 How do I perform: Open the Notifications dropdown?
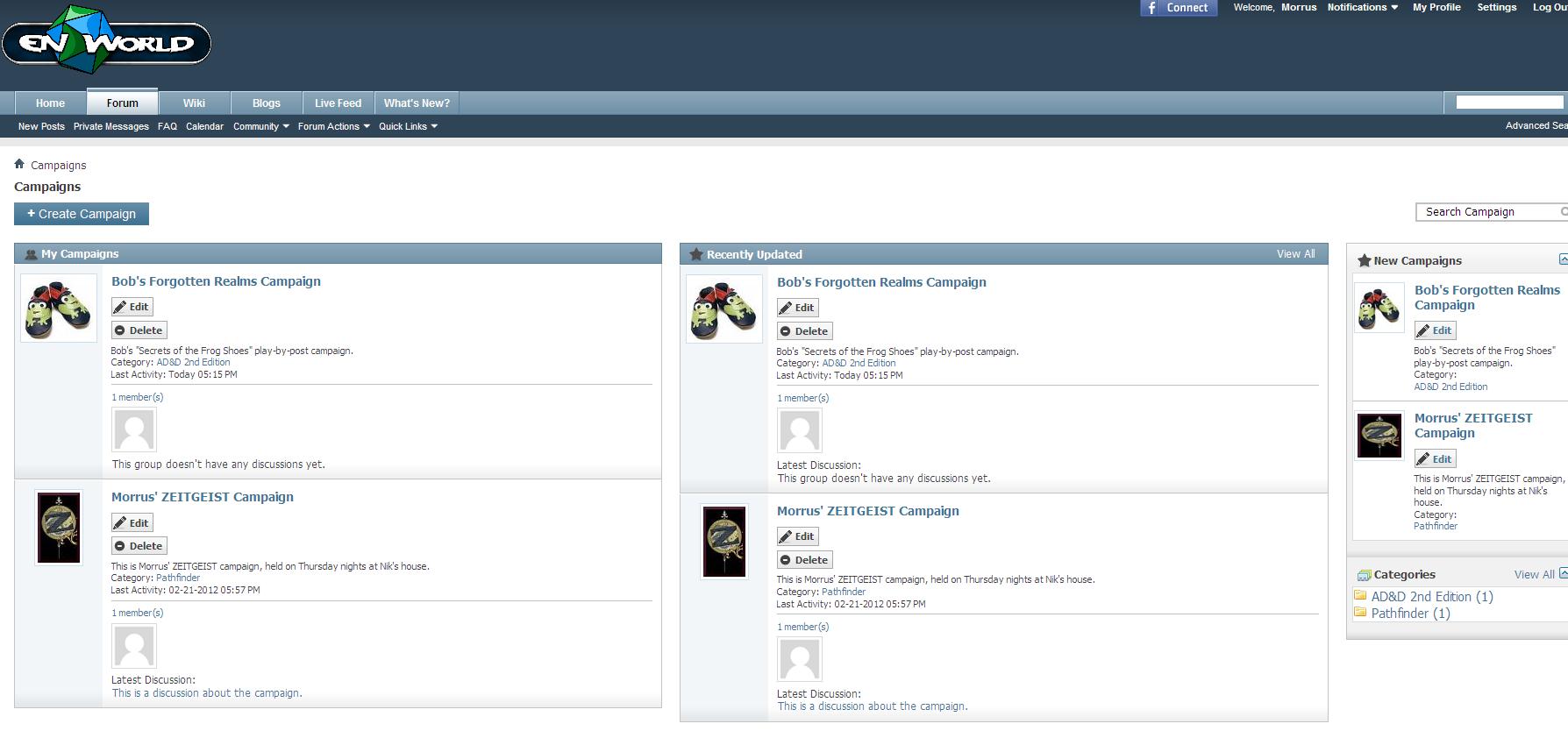tap(1362, 7)
